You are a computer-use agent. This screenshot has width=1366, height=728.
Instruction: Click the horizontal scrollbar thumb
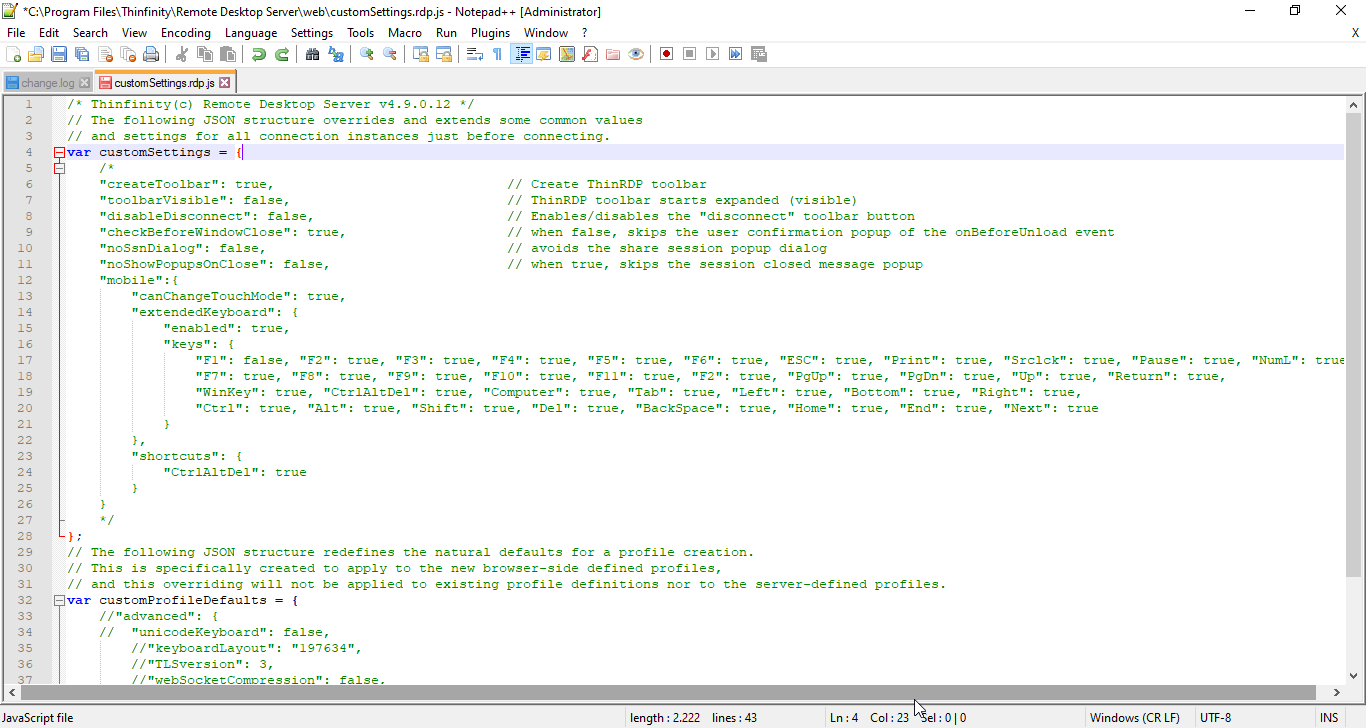pos(668,692)
